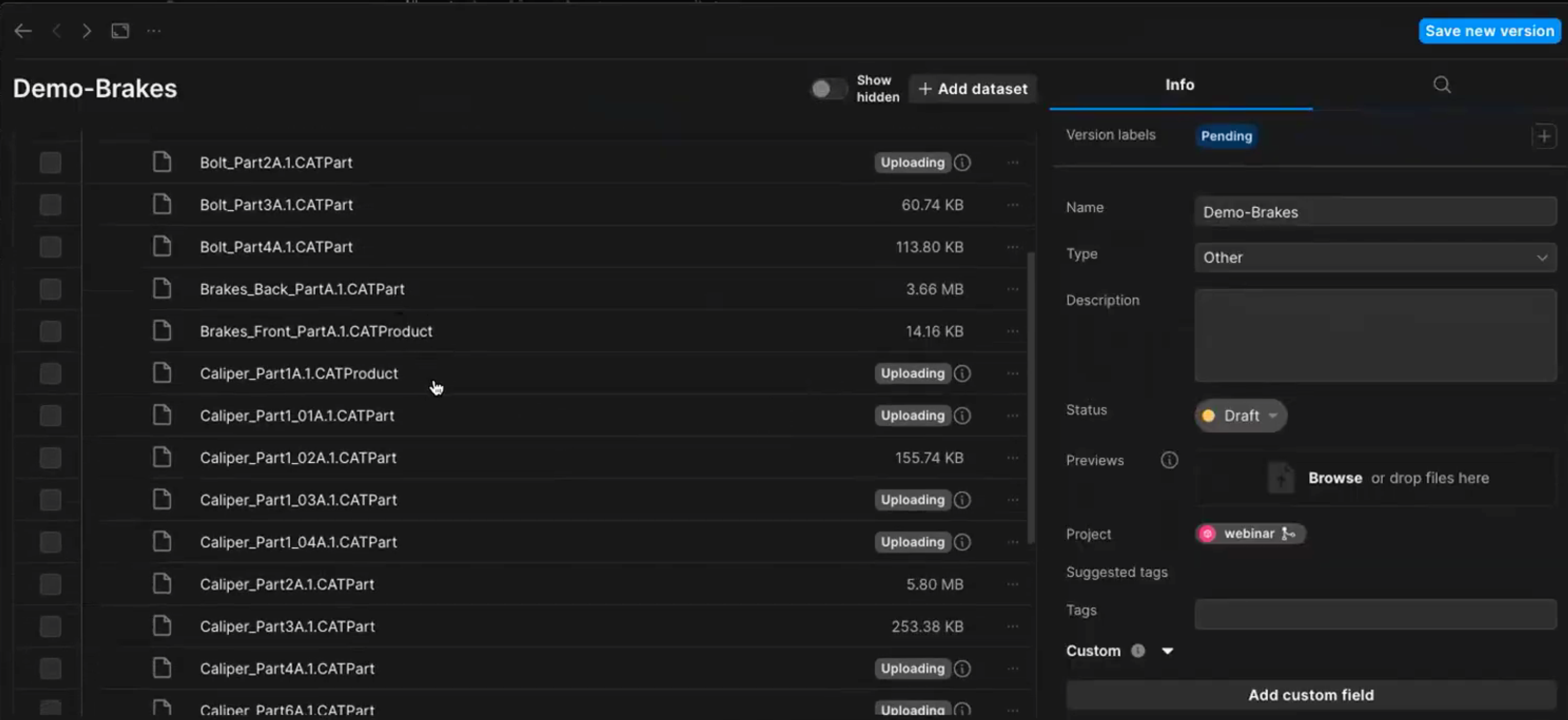The width and height of the screenshot is (1568, 720).
Task: Open the top toolbar more options
Action: [154, 31]
